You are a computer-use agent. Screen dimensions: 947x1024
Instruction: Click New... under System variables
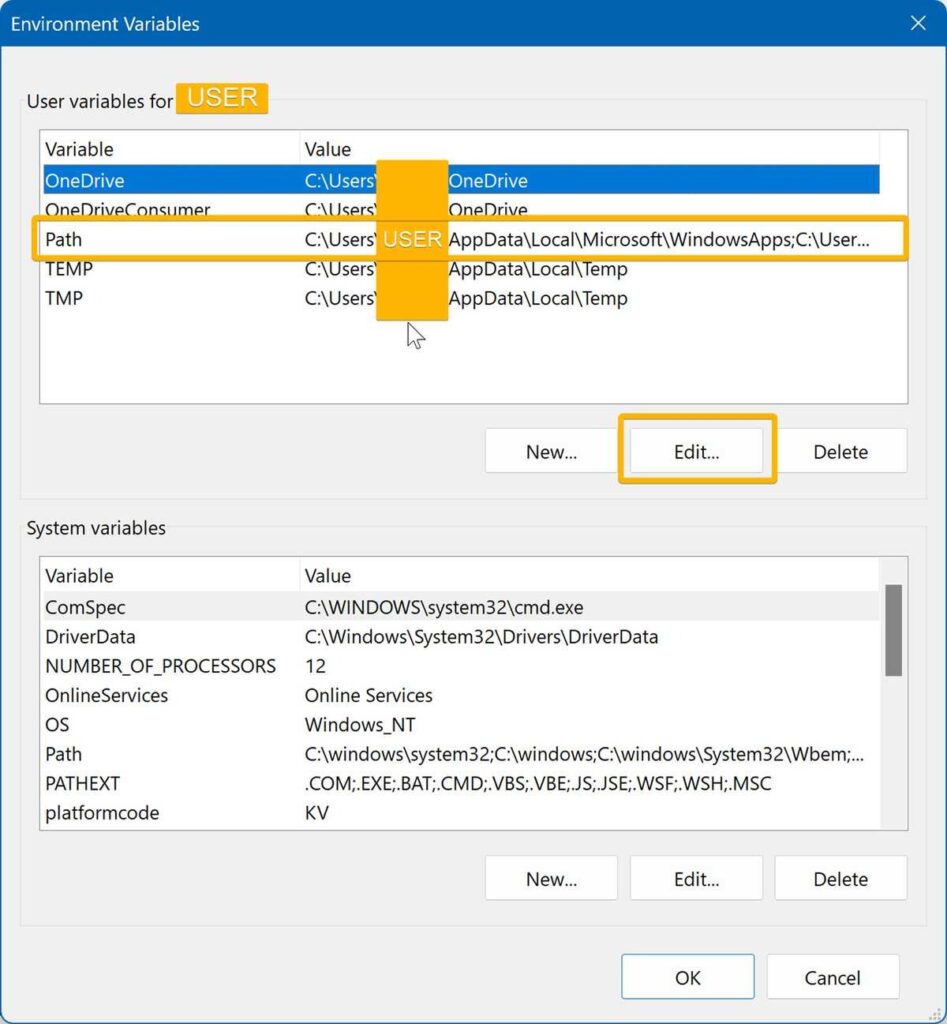pos(551,878)
